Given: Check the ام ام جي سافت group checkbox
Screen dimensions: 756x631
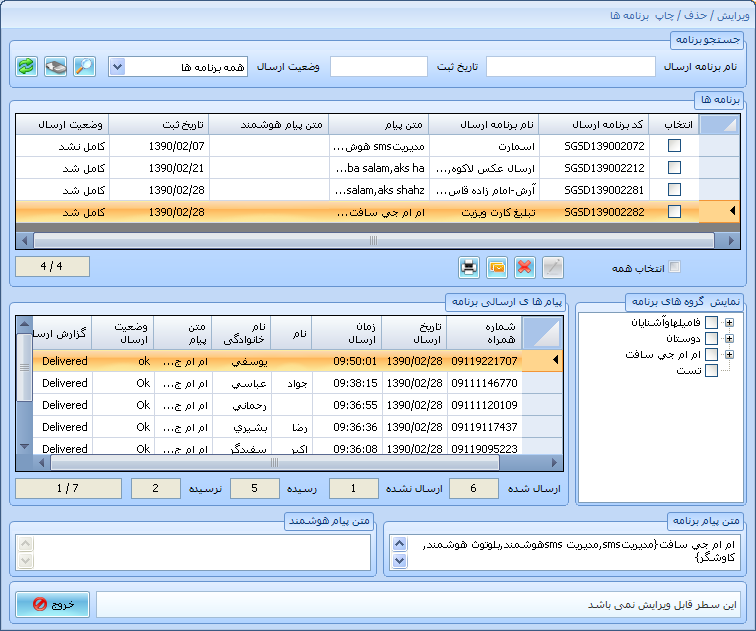Looking at the screenshot, I should (711, 355).
